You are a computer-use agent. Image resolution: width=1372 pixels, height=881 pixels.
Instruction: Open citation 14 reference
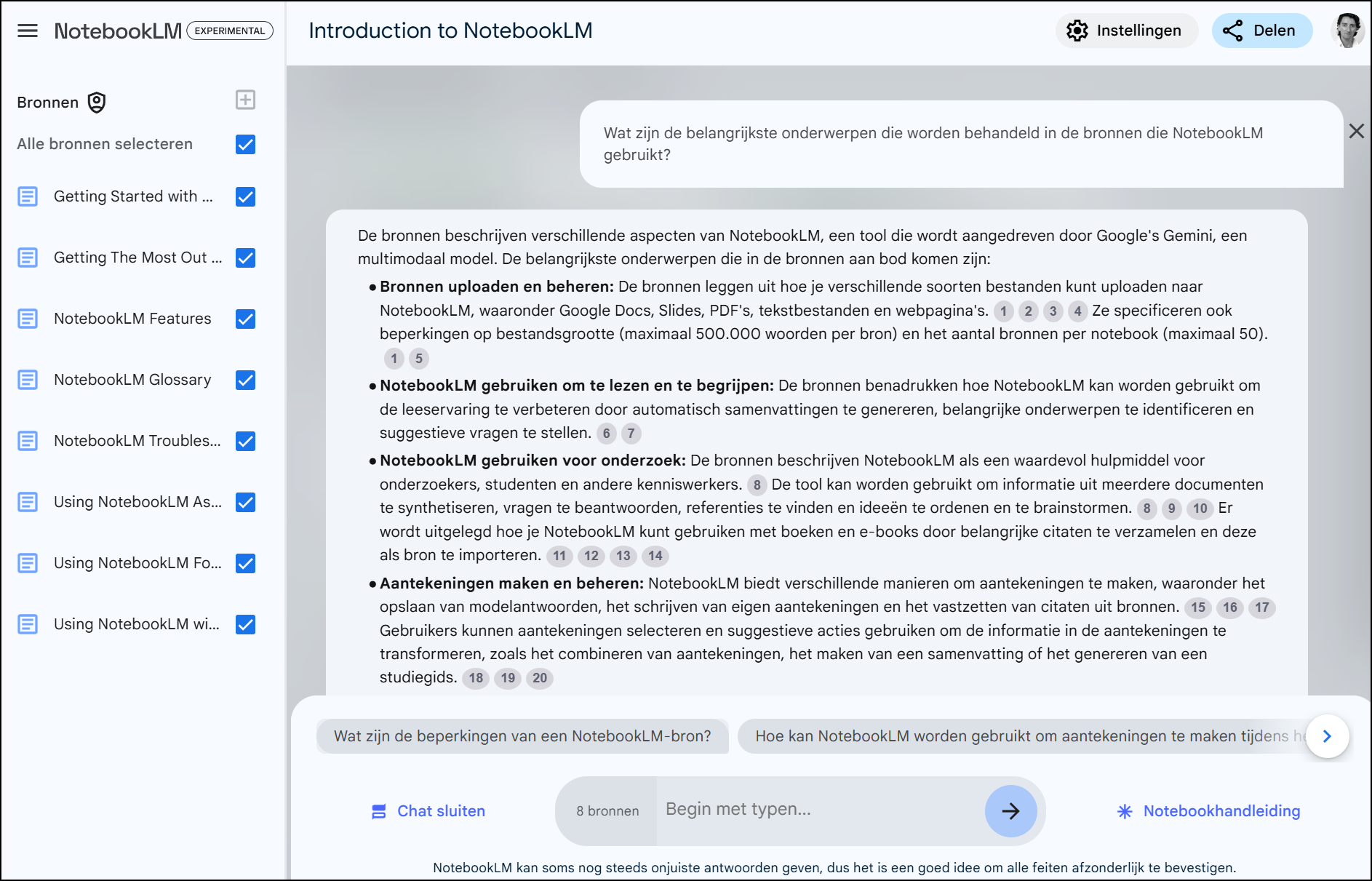coord(655,556)
